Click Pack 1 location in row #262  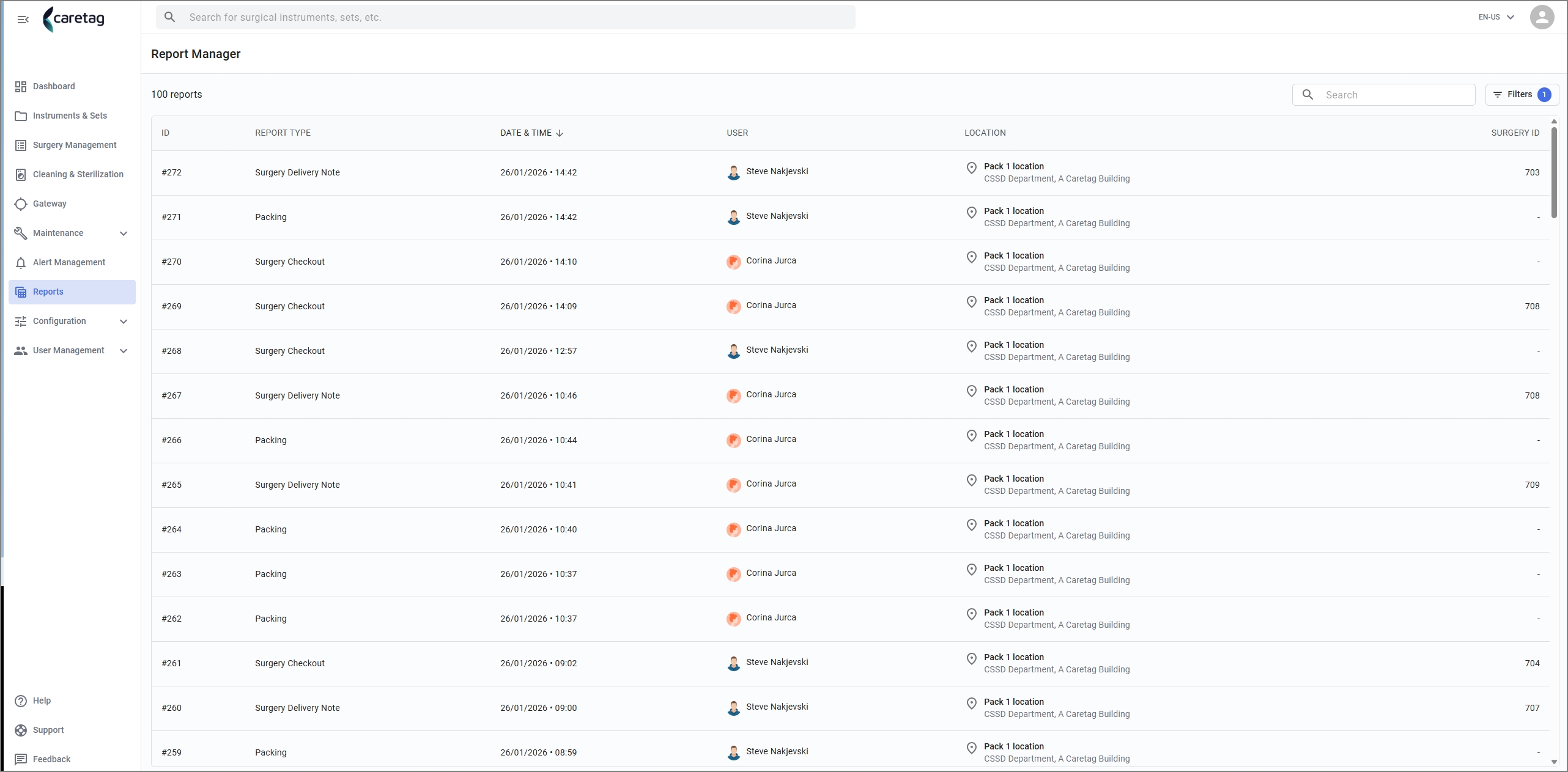coord(1014,613)
